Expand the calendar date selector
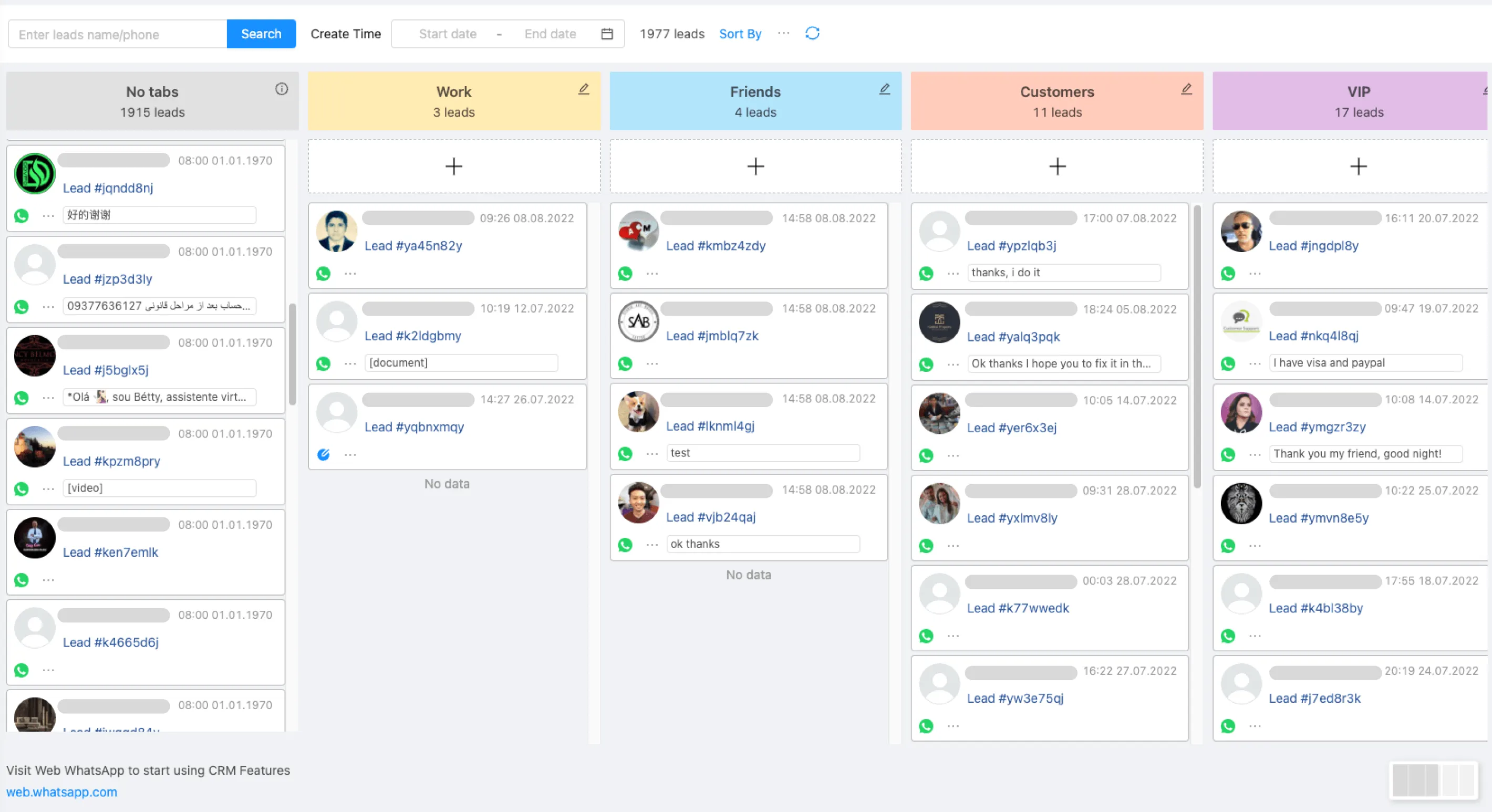 [x=607, y=34]
